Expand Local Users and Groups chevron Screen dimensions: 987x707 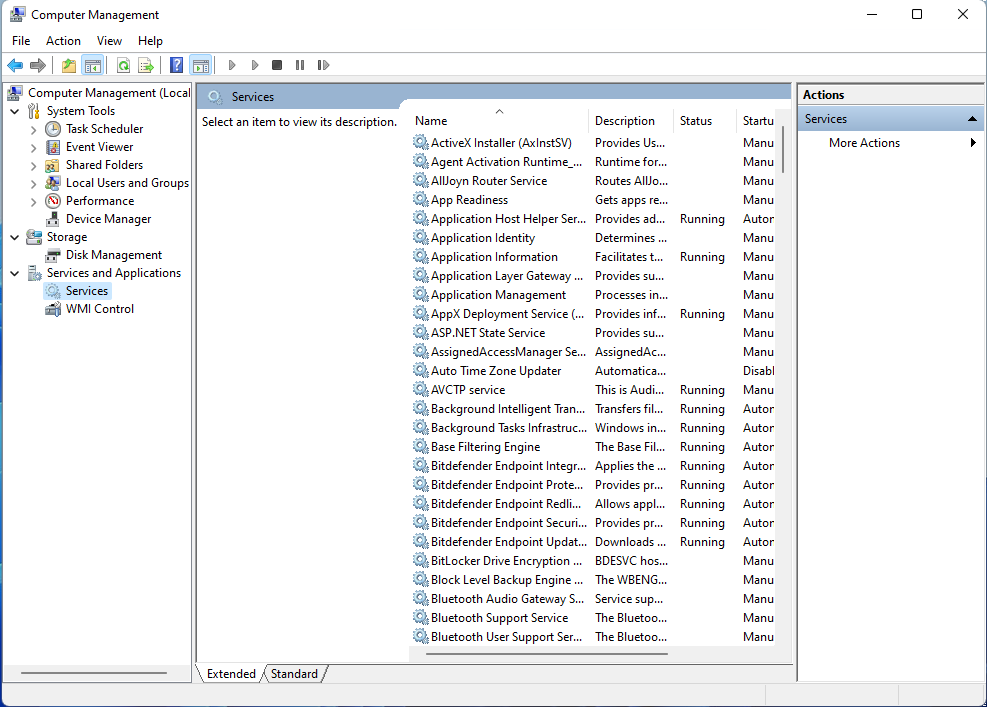tap(33, 183)
